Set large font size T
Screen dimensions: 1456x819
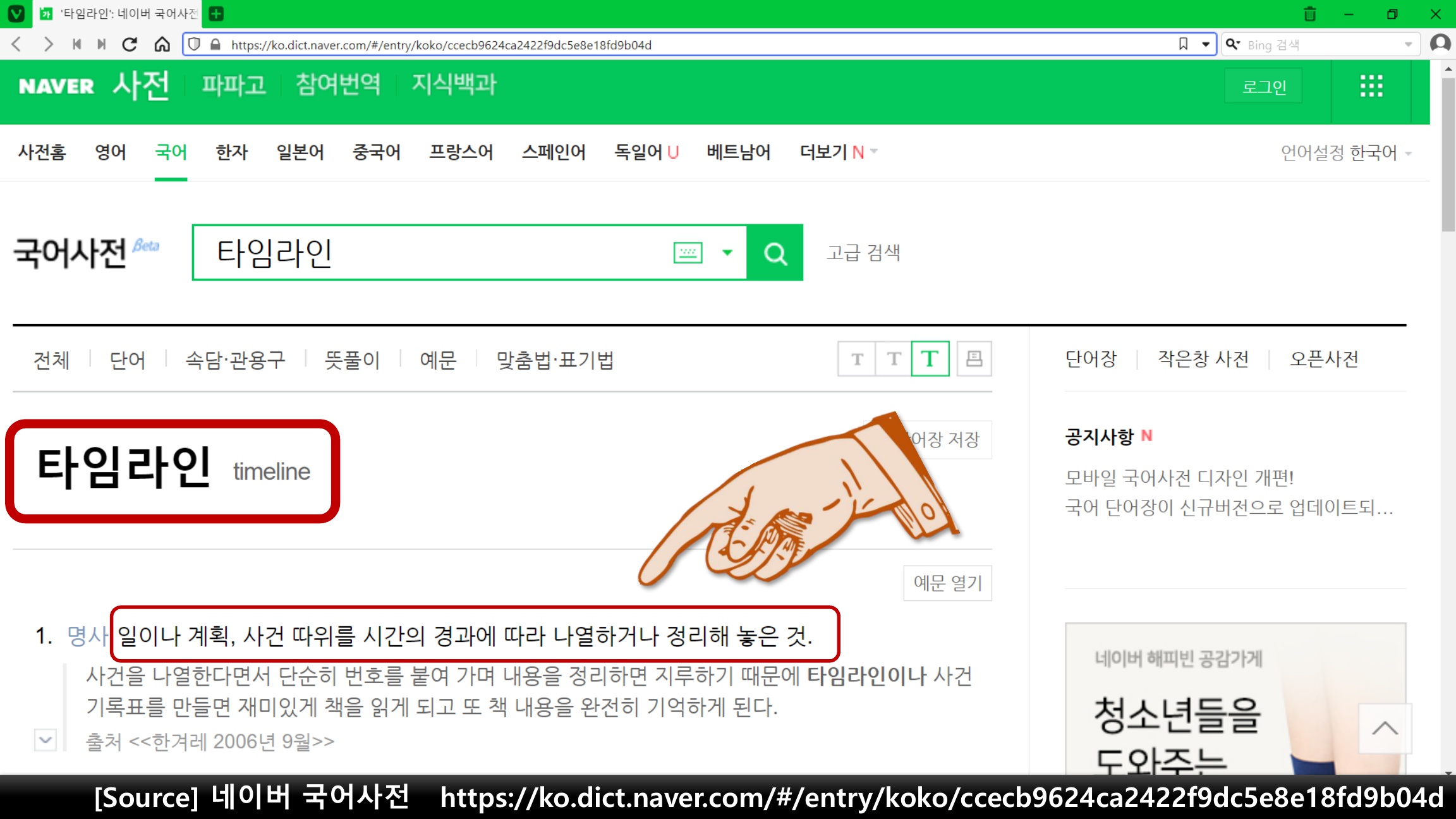[930, 360]
